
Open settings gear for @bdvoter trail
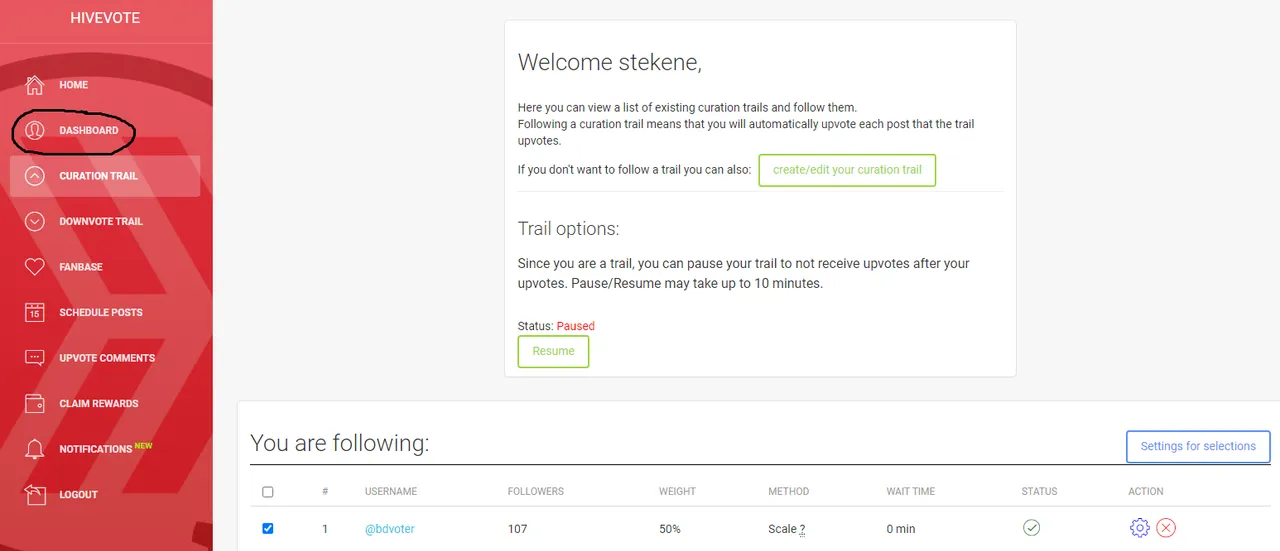1139,528
